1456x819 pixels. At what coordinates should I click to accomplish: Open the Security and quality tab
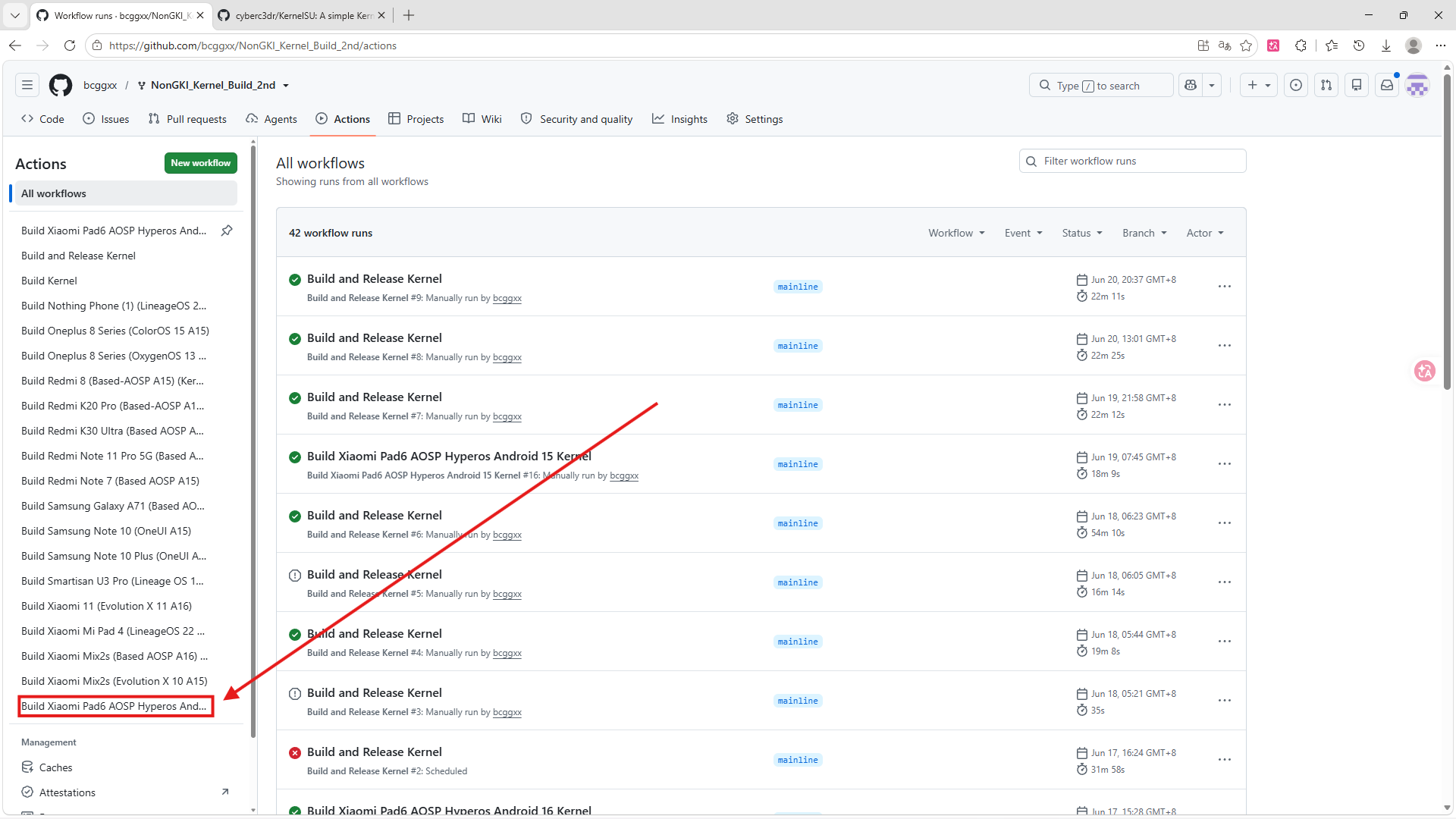coord(577,119)
